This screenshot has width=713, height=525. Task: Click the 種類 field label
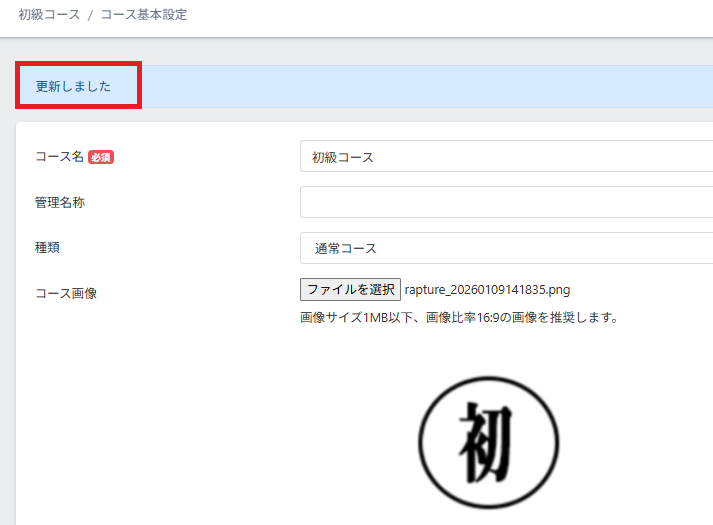48,247
